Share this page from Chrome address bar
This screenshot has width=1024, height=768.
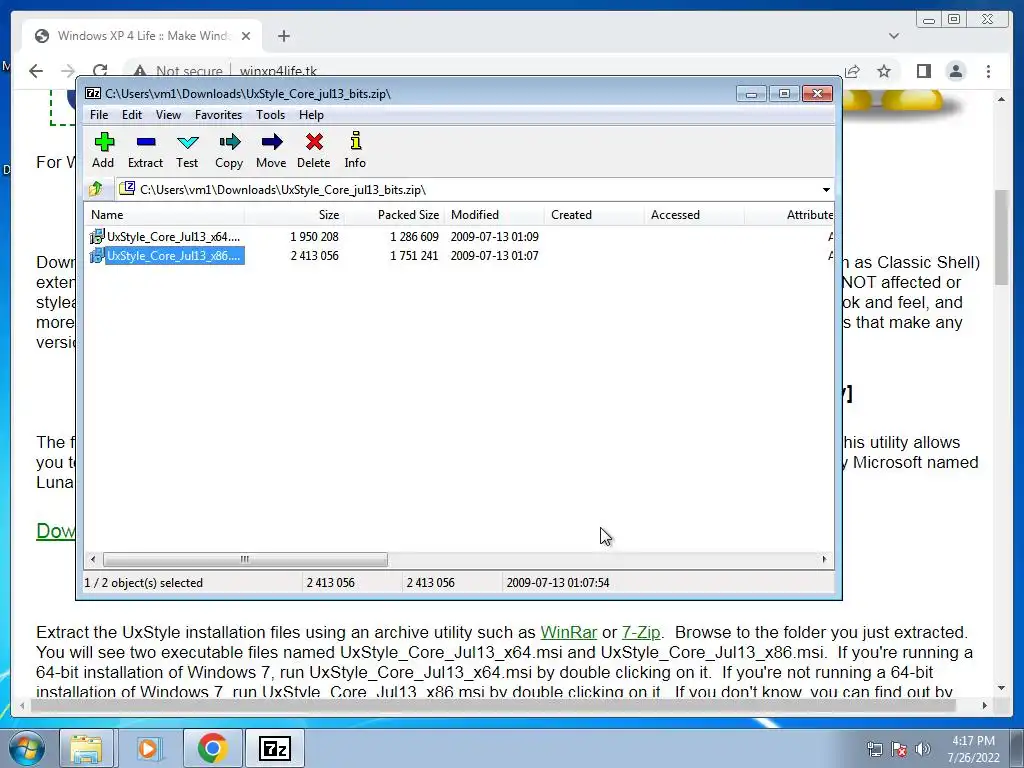click(852, 71)
